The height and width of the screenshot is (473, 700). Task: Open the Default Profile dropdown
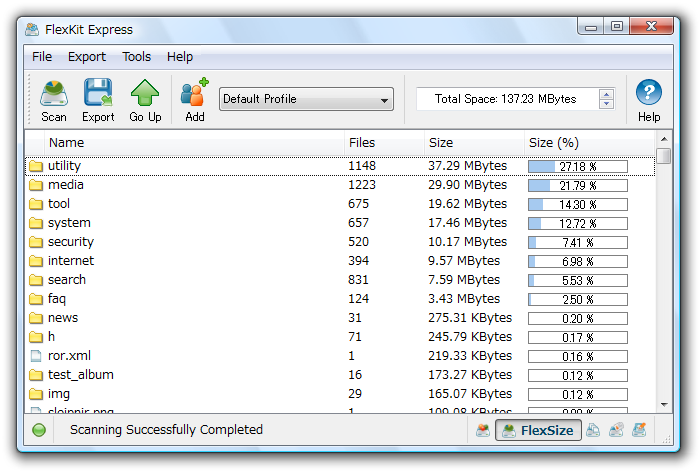(x=306, y=99)
